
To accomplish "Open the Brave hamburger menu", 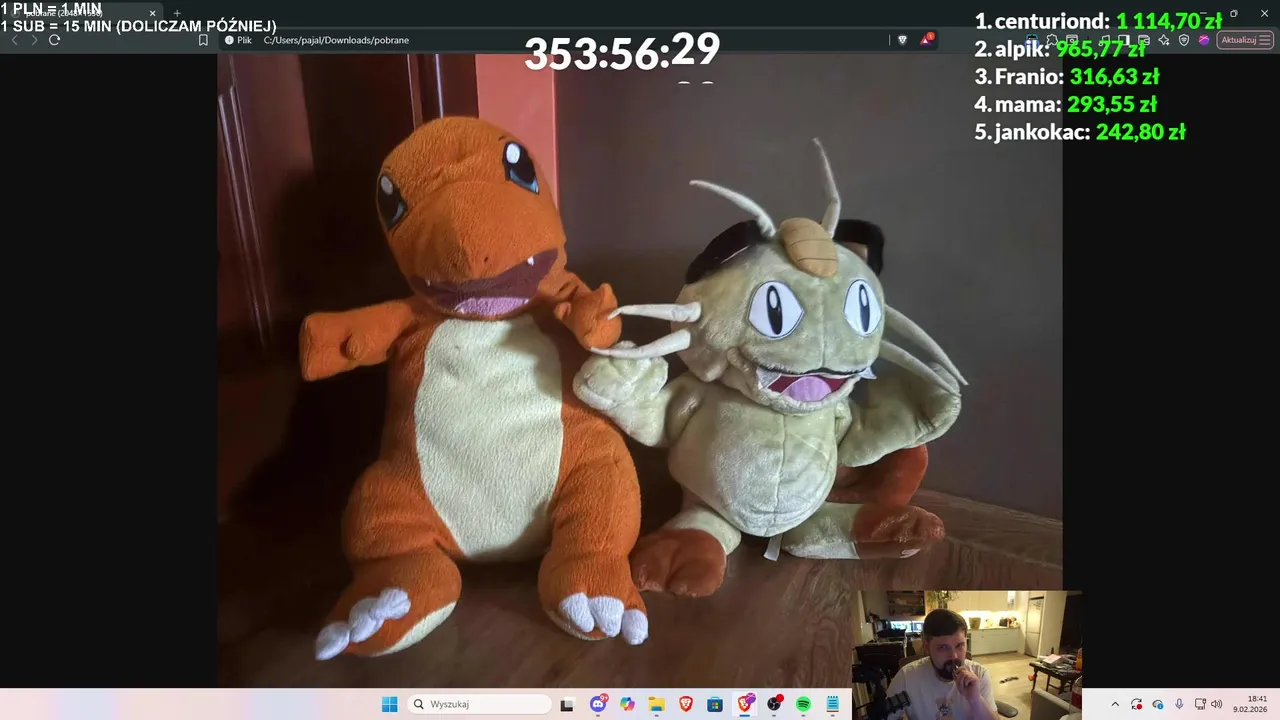I will [x=1265, y=40].
